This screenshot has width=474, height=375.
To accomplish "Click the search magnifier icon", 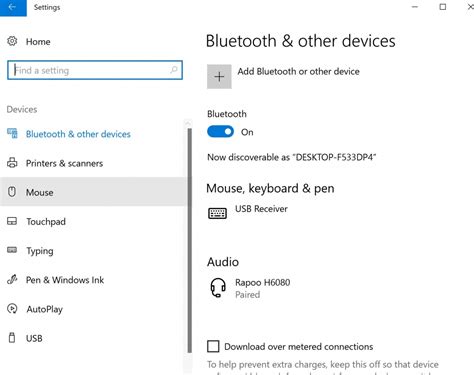I will pos(173,70).
